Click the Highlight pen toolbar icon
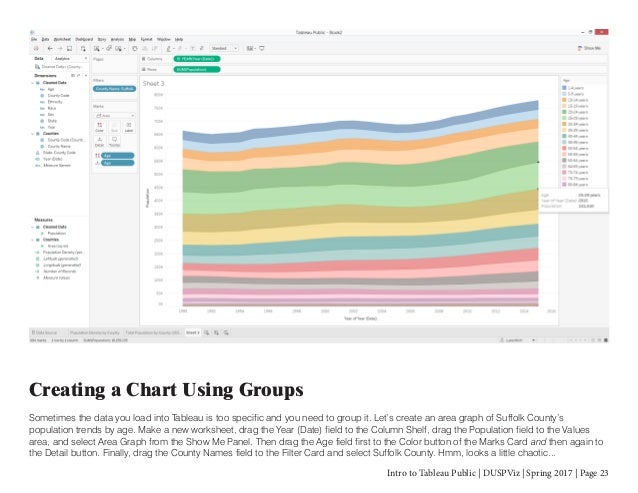Image resolution: width=638 pixels, height=493 pixels. tap(169, 48)
